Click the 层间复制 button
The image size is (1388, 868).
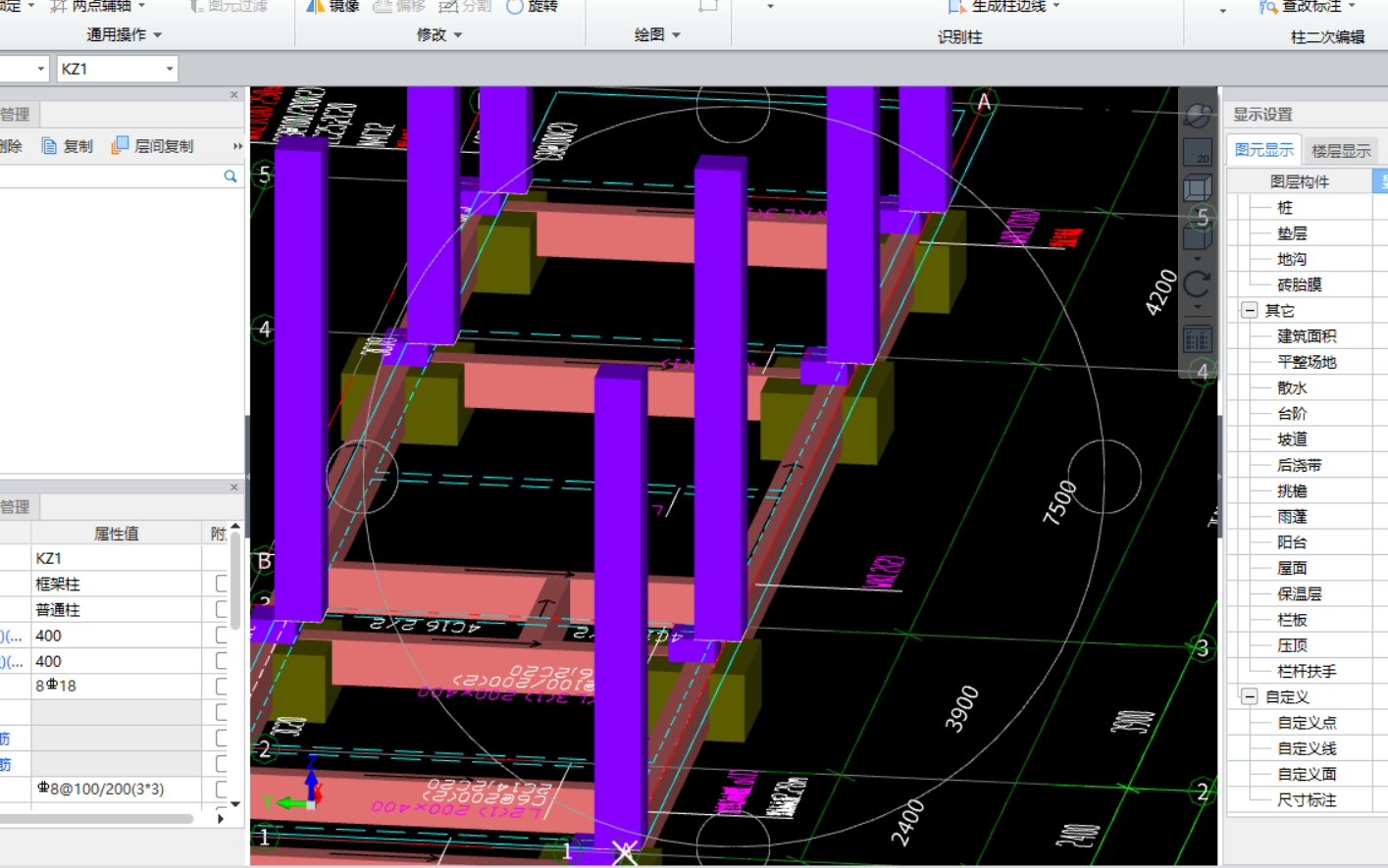(x=152, y=146)
